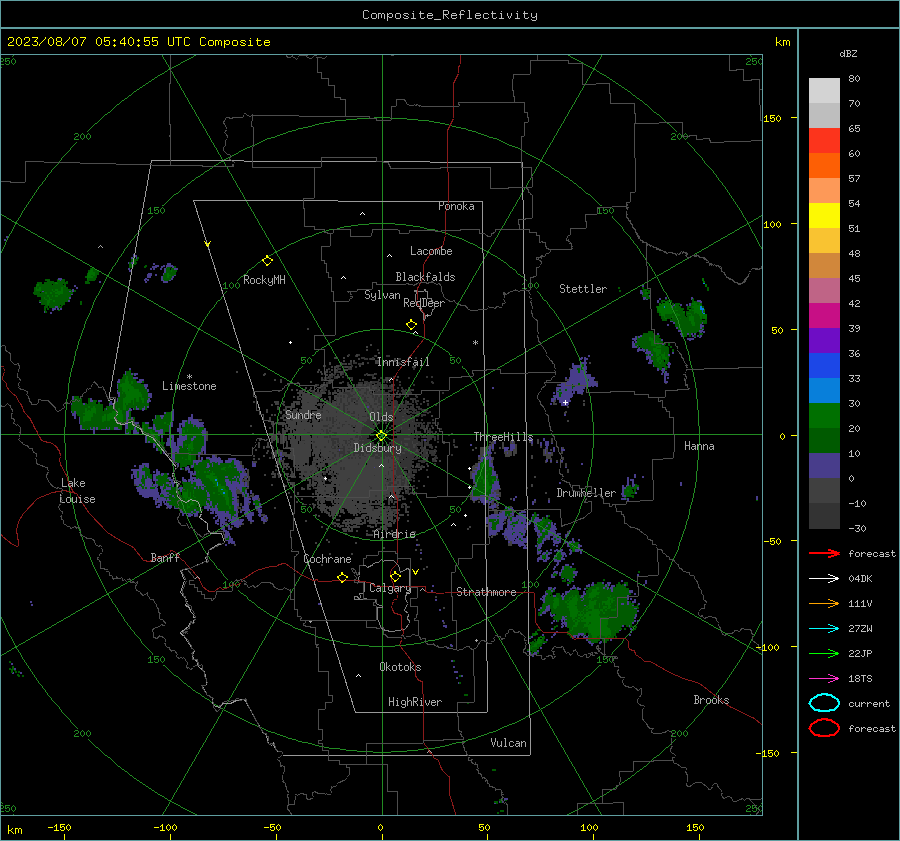Click the Hanna label
The width and height of the screenshot is (900, 841).
699,446
